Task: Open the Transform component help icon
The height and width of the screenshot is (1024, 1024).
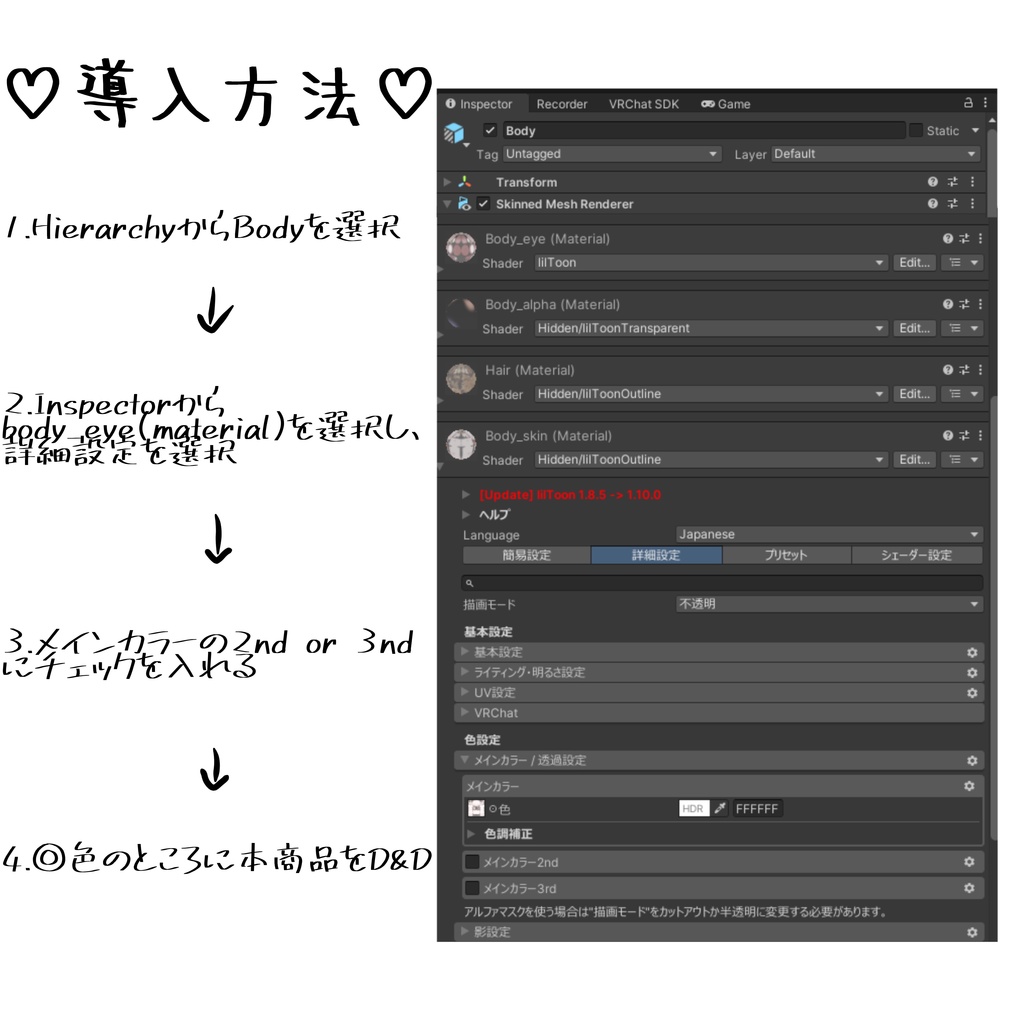Action: pos(931,182)
